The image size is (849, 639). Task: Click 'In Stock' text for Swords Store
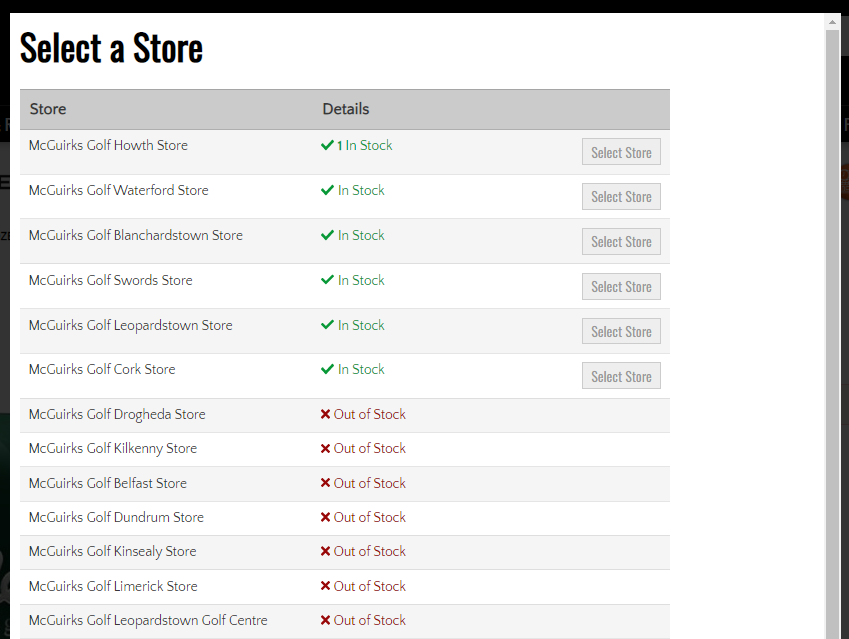[361, 280]
